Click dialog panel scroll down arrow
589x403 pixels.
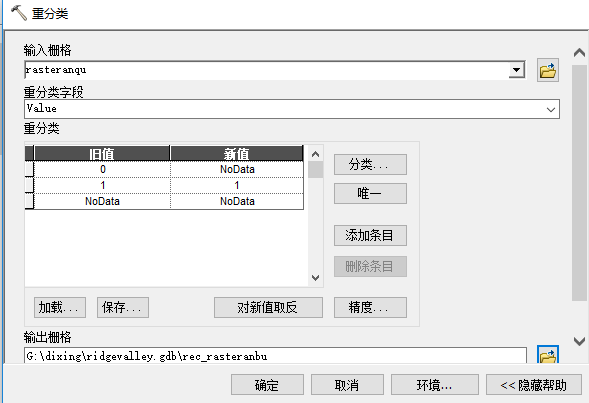click(579, 341)
